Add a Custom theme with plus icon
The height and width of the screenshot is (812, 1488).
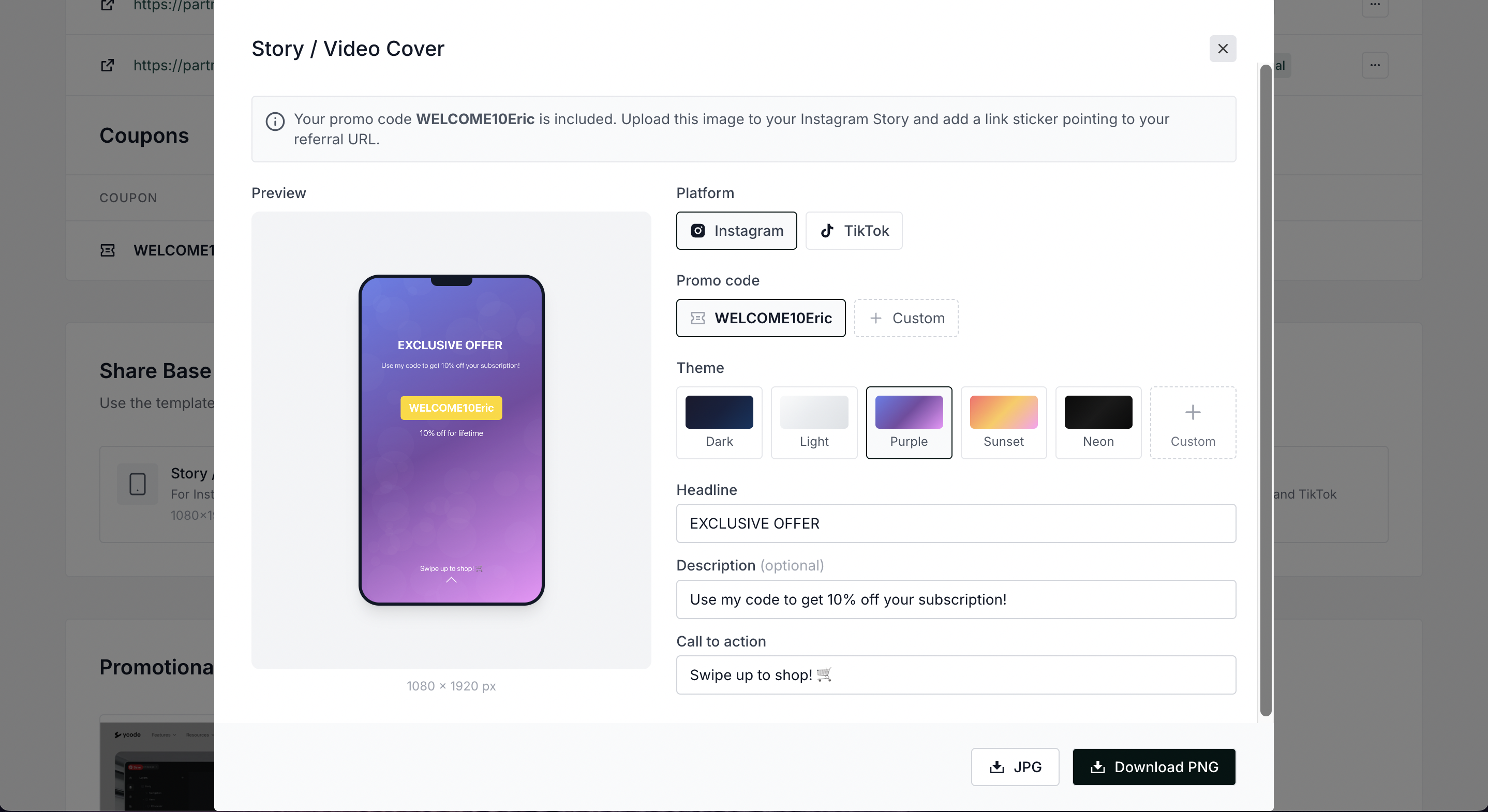point(1192,422)
